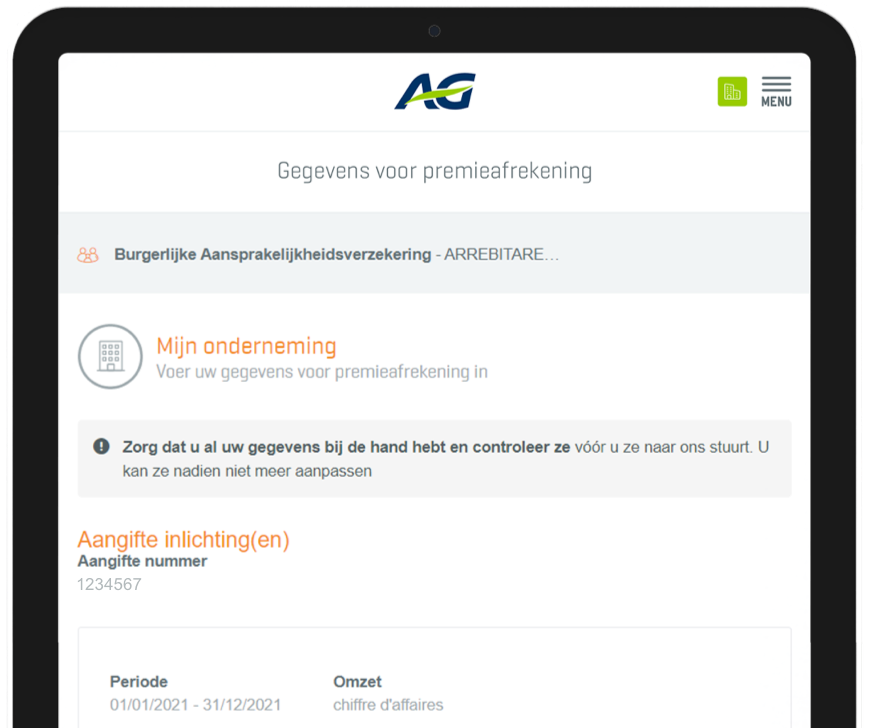Click the Periode column label
Viewport: 870px width, 728px height.
[x=139, y=682]
